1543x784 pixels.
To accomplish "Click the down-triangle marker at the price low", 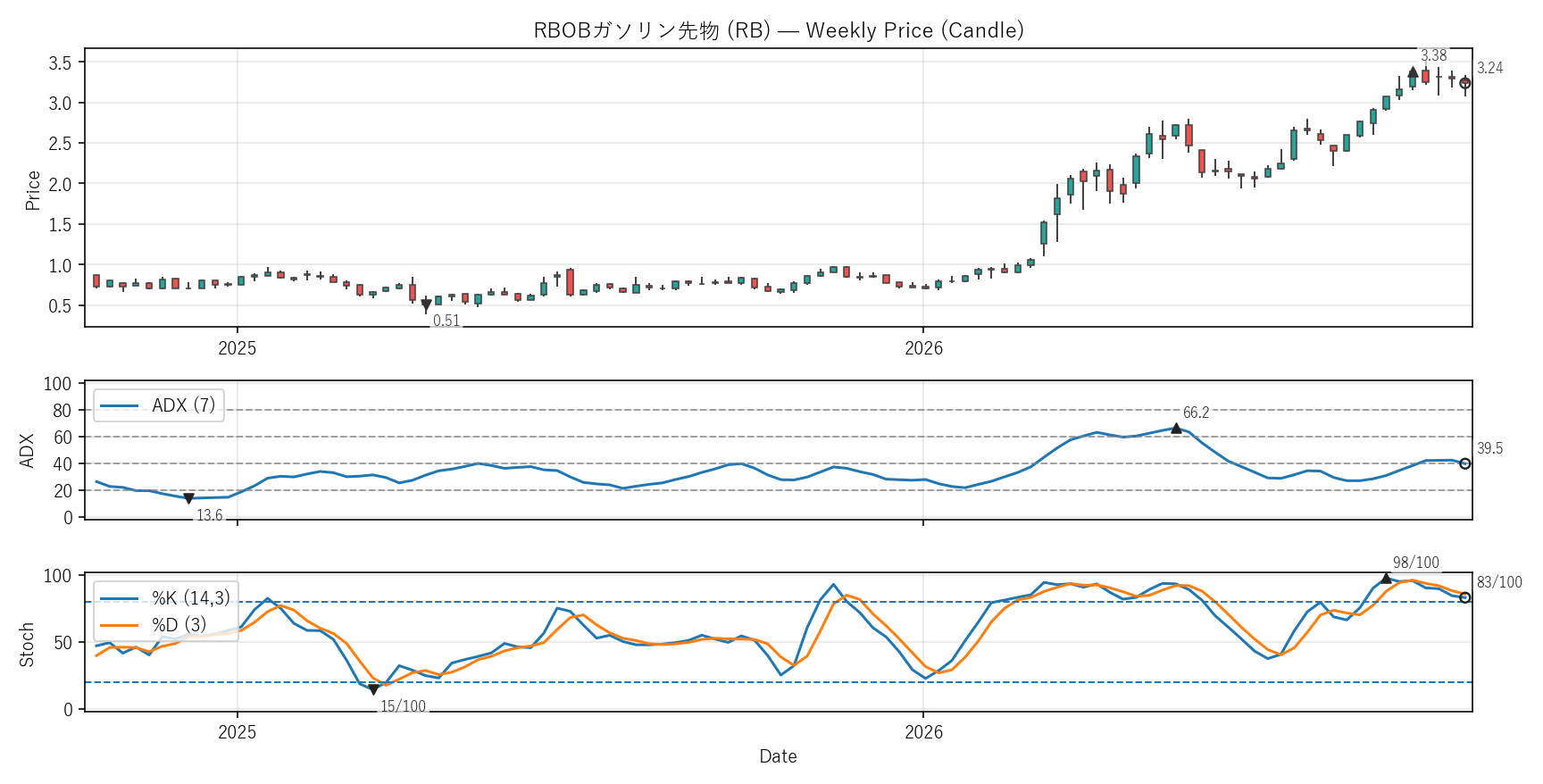I will [x=426, y=306].
